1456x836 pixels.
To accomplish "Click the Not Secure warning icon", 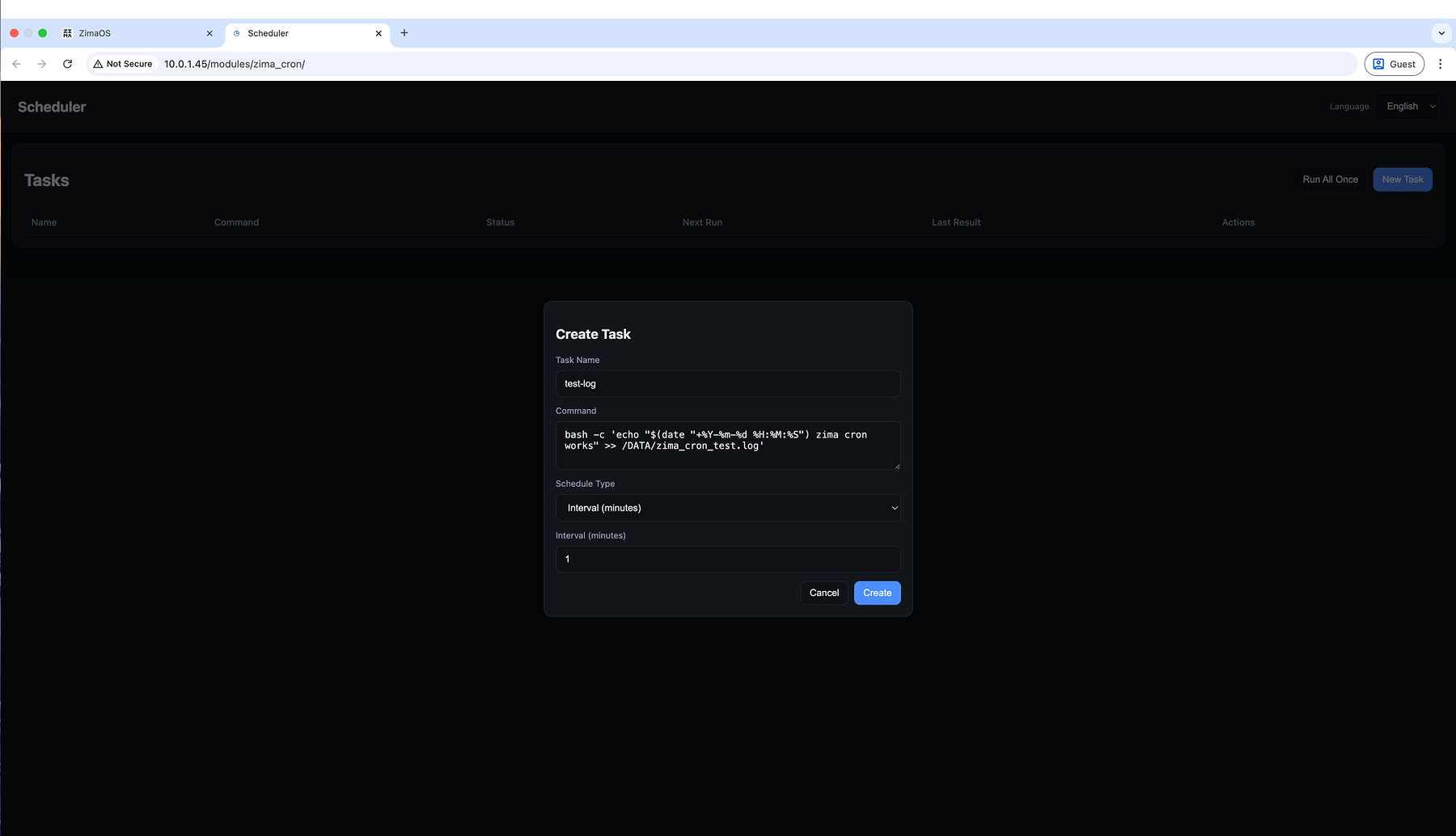I will (99, 64).
